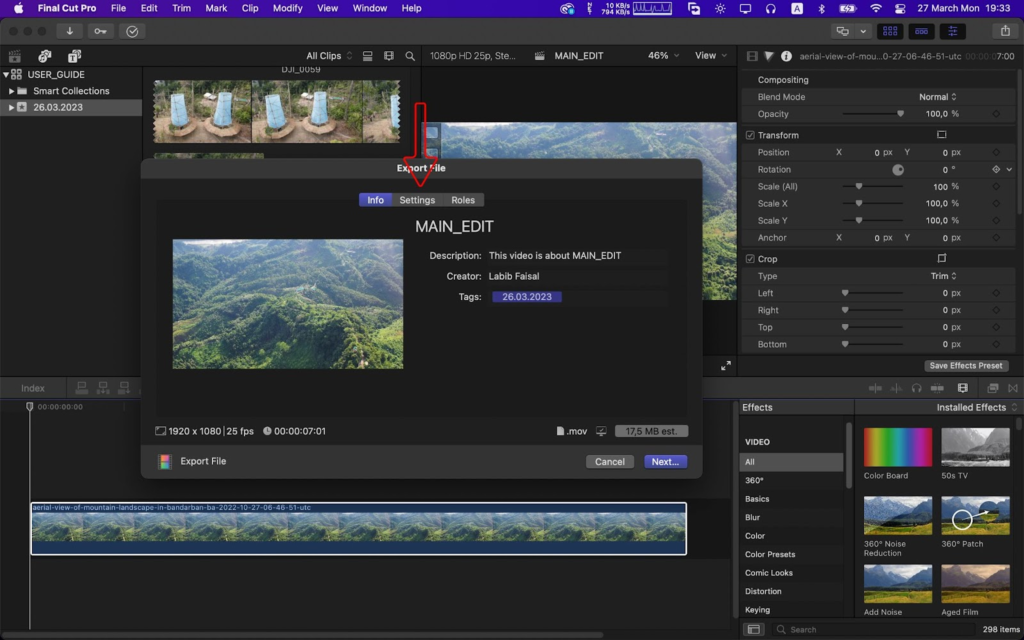Open the View options dropdown
The image size is (1024, 640).
pyautogui.click(x=711, y=56)
